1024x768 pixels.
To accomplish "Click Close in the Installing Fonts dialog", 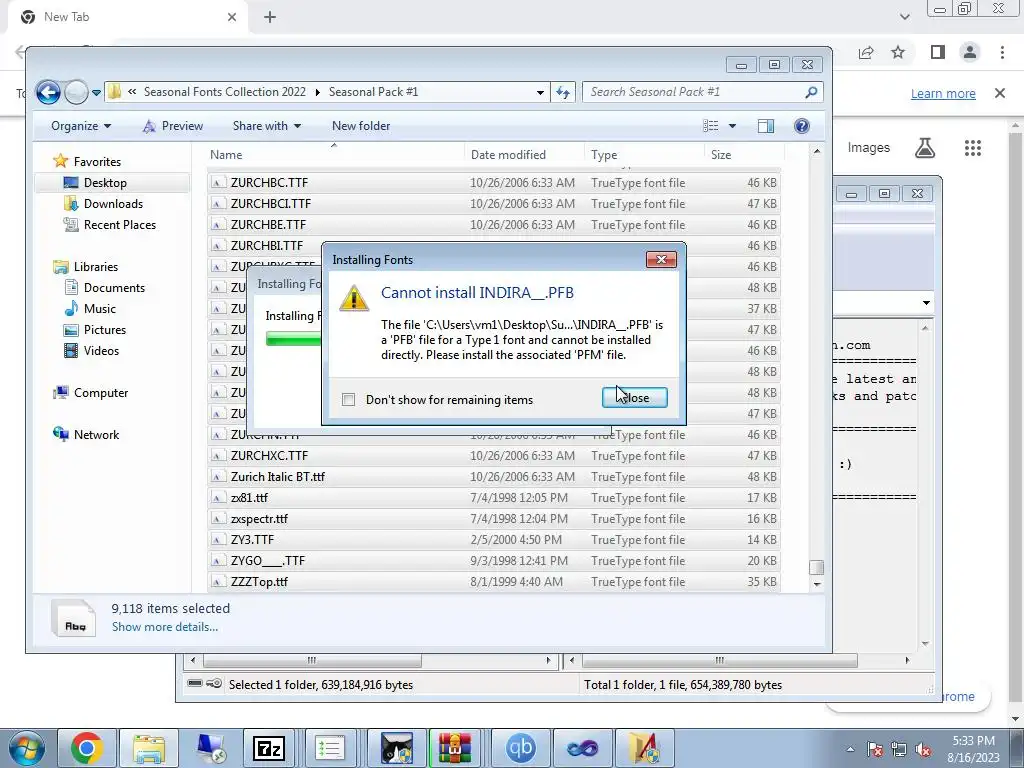I will [634, 397].
